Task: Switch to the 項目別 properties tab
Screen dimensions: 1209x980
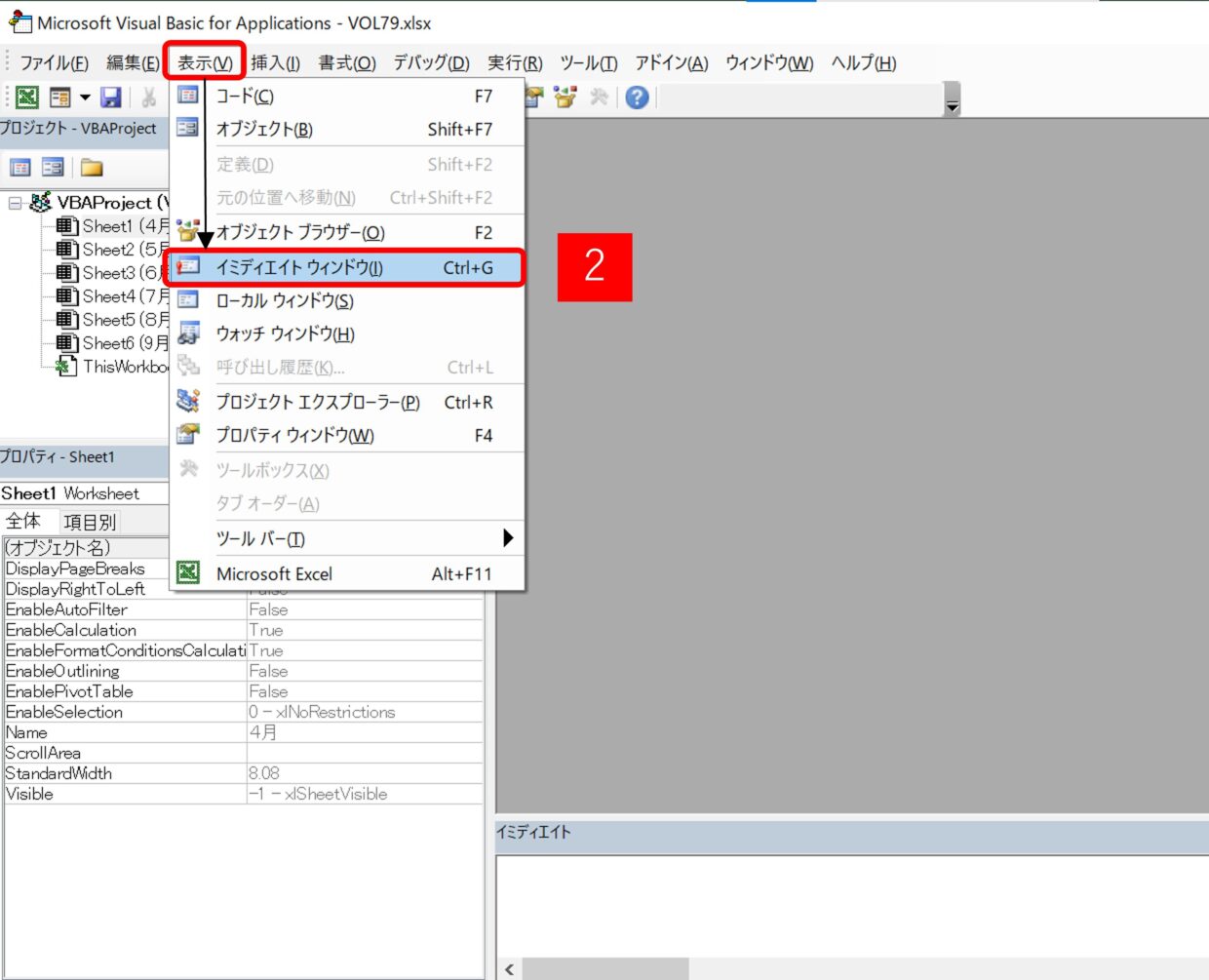Action: (x=90, y=522)
